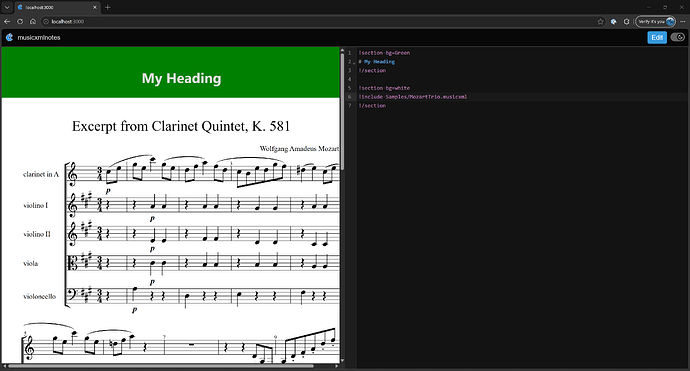
Task: Reload the page using the refresh icon
Action: coord(20,22)
